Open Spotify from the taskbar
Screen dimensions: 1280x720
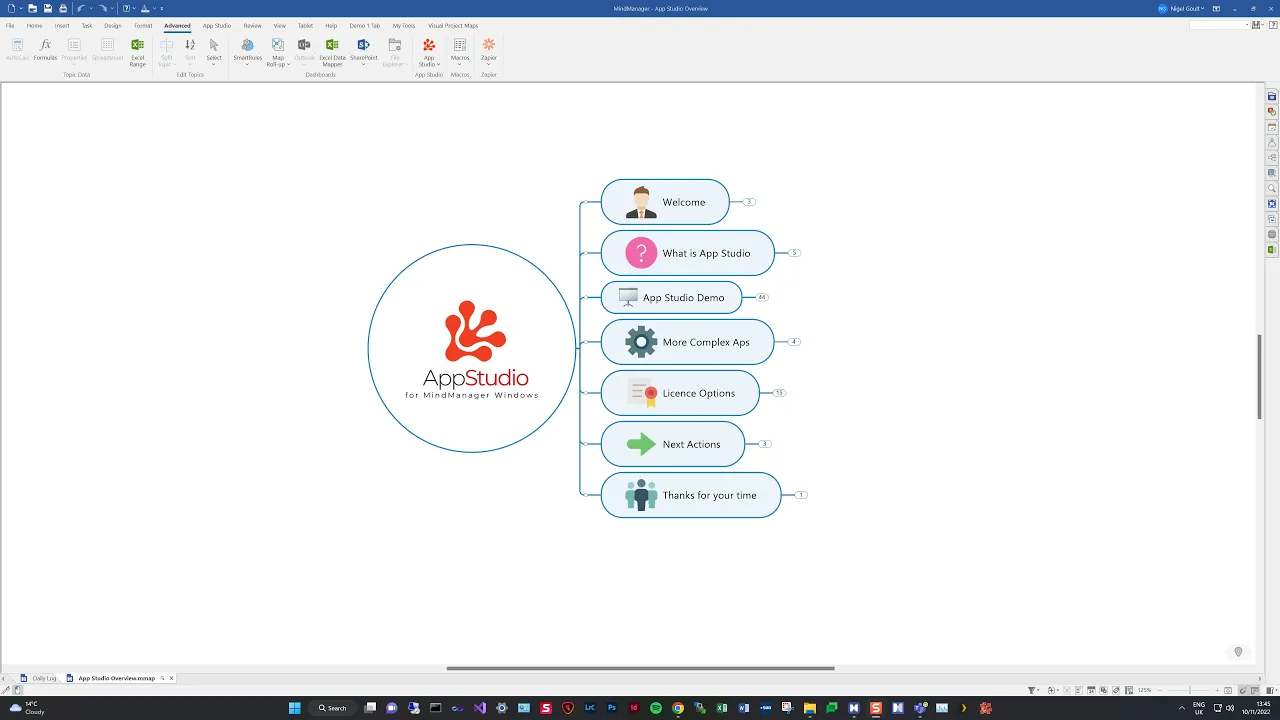click(x=656, y=708)
